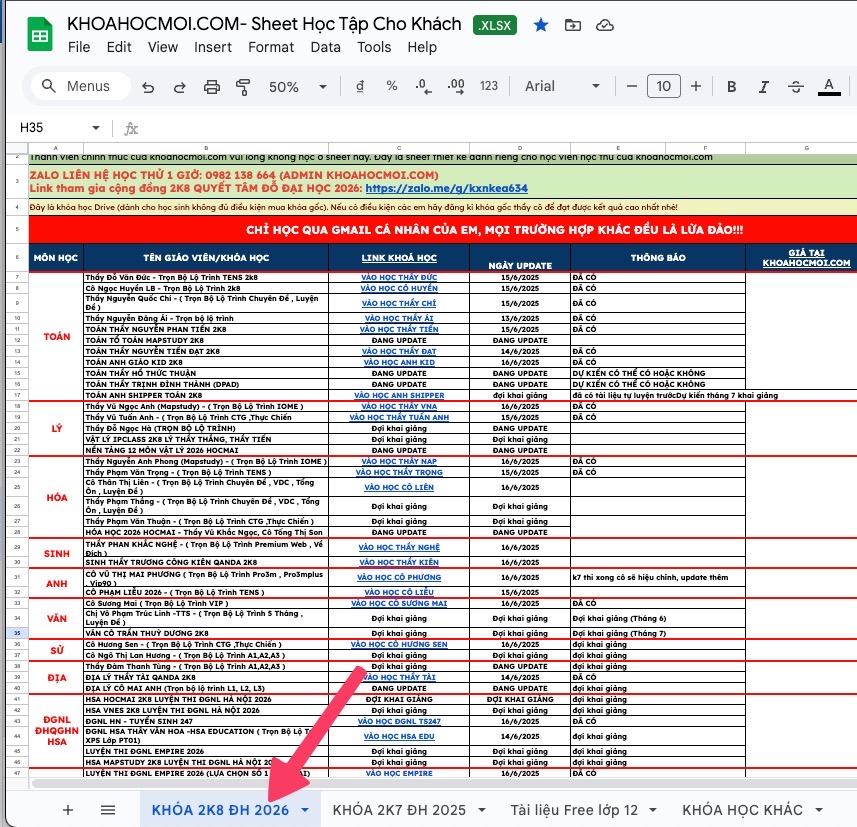Increase font size with plus button
The width and height of the screenshot is (857, 827).
pyautogui.click(x=696, y=86)
